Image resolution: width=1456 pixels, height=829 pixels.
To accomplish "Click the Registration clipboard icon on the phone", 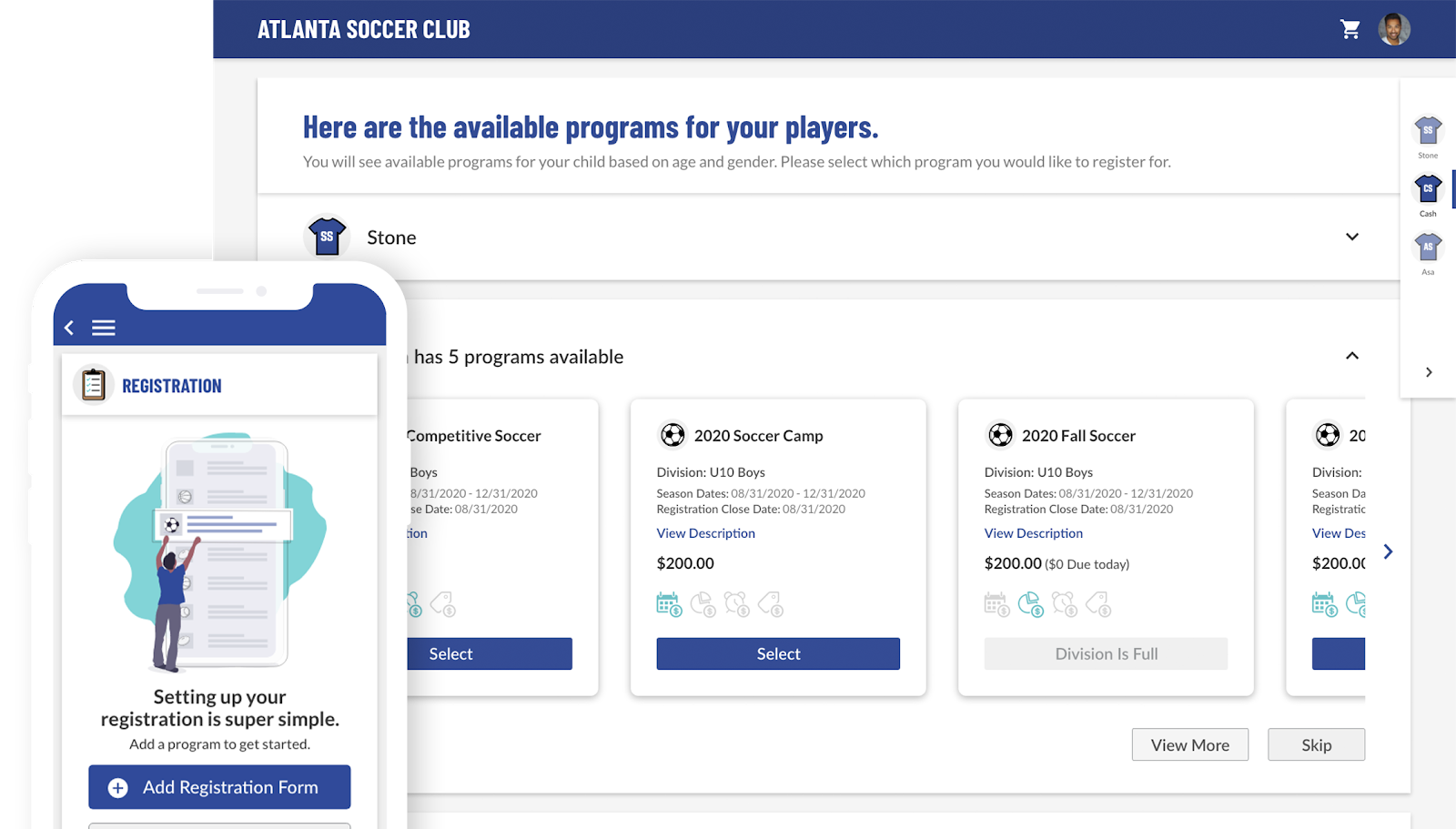I will click(x=91, y=384).
